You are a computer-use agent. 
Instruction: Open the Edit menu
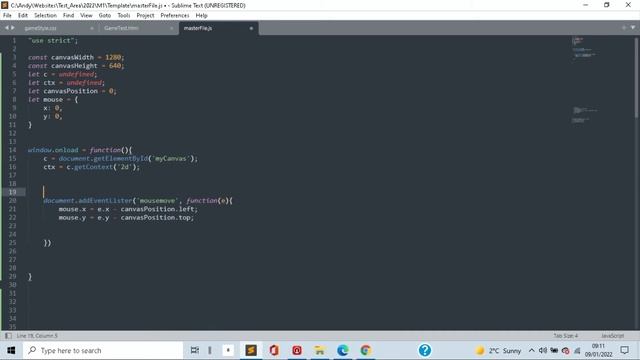23,16
